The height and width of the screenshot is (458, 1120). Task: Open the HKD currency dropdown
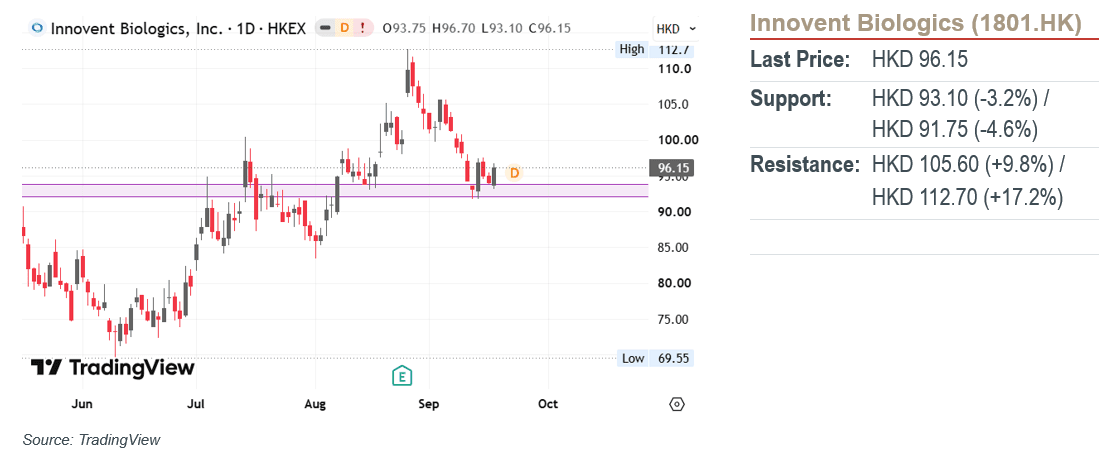[675, 29]
